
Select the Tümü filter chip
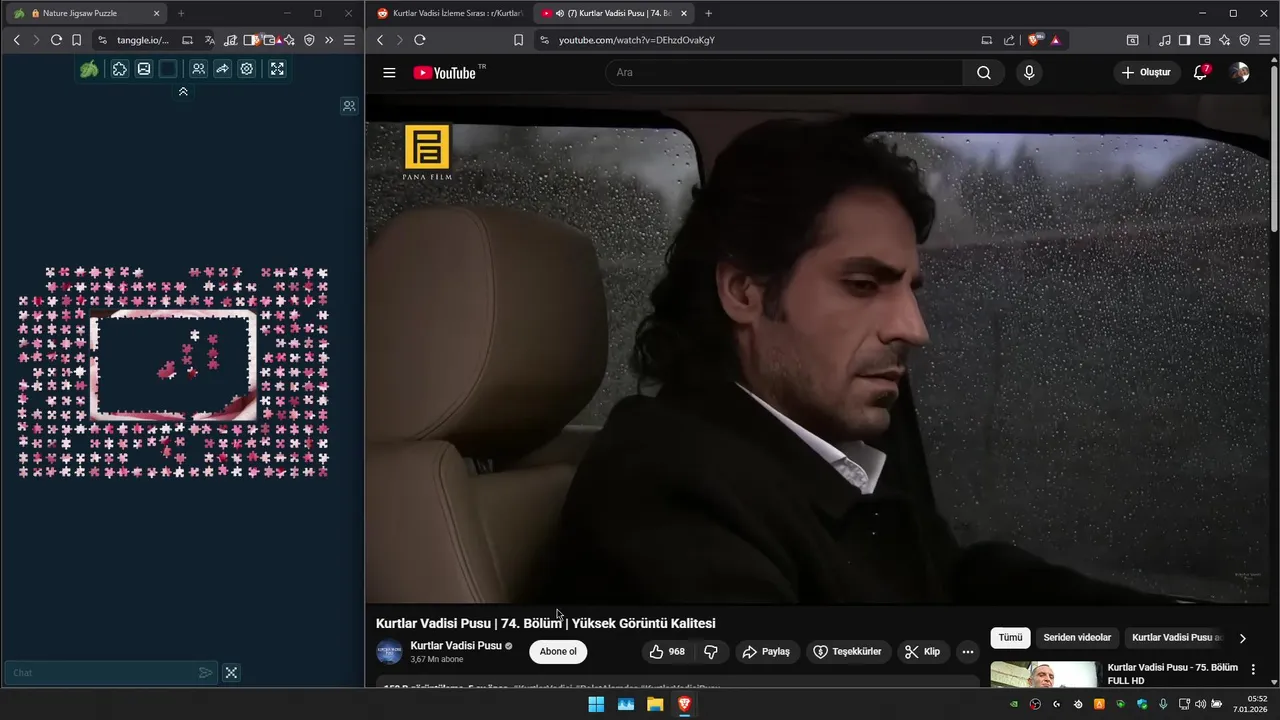pyautogui.click(x=1010, y=638)
